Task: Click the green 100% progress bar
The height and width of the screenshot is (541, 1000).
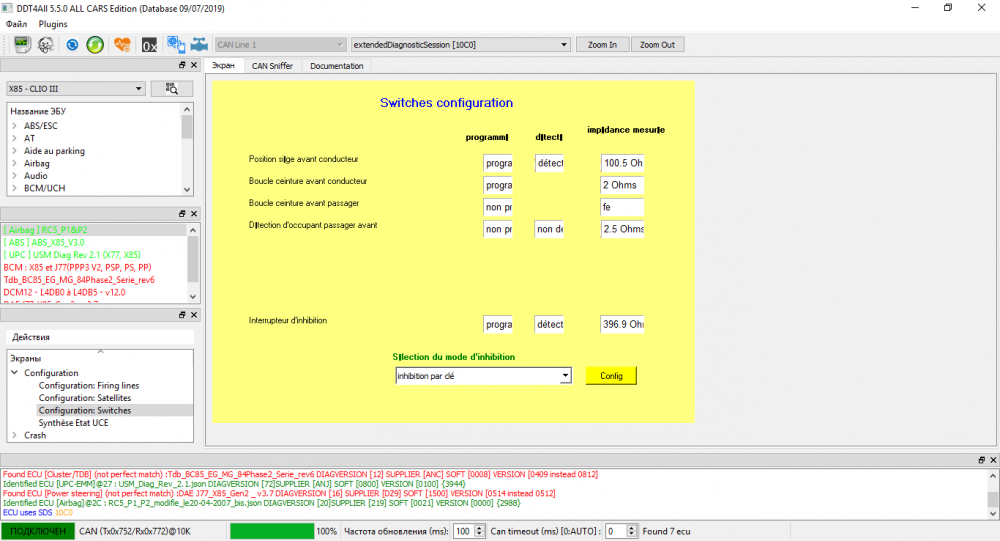Action: tap(272, 531)
